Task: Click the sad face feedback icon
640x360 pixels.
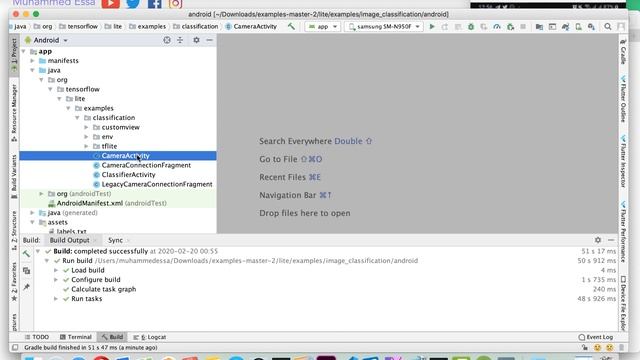Action: pyautogui.click(x=610, y=348)
